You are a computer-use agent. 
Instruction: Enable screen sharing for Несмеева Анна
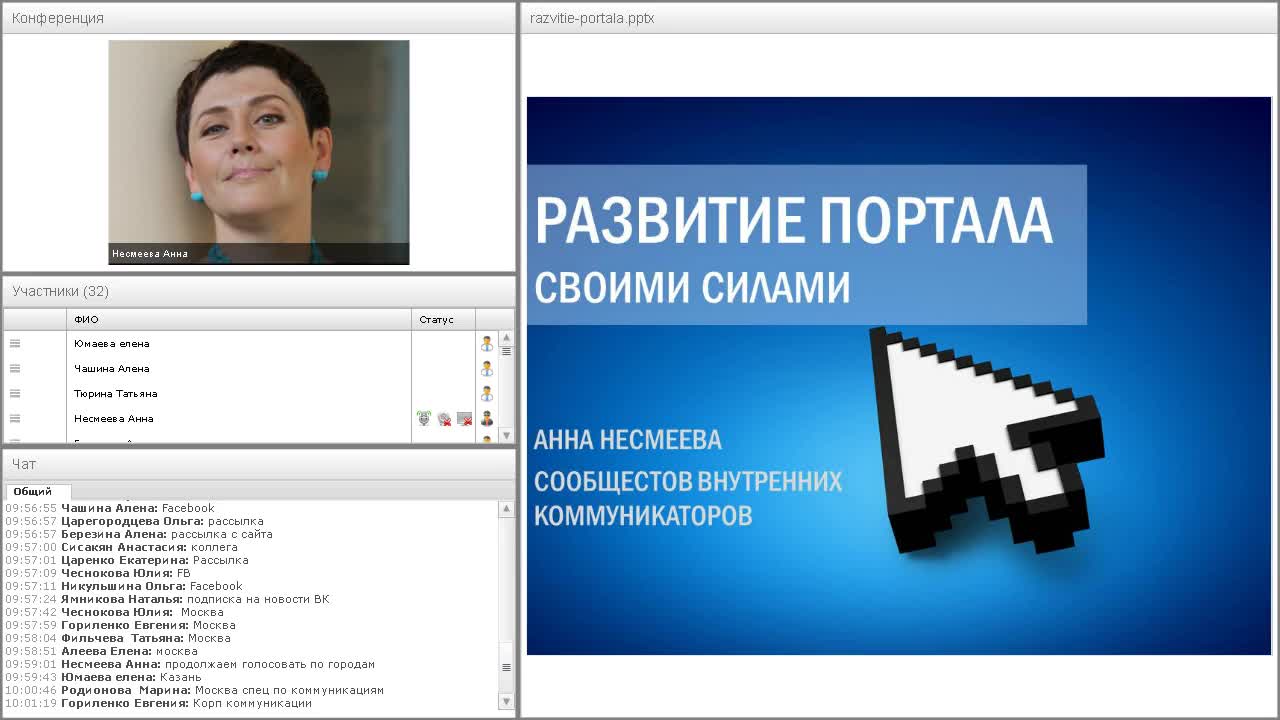point(463,418)
